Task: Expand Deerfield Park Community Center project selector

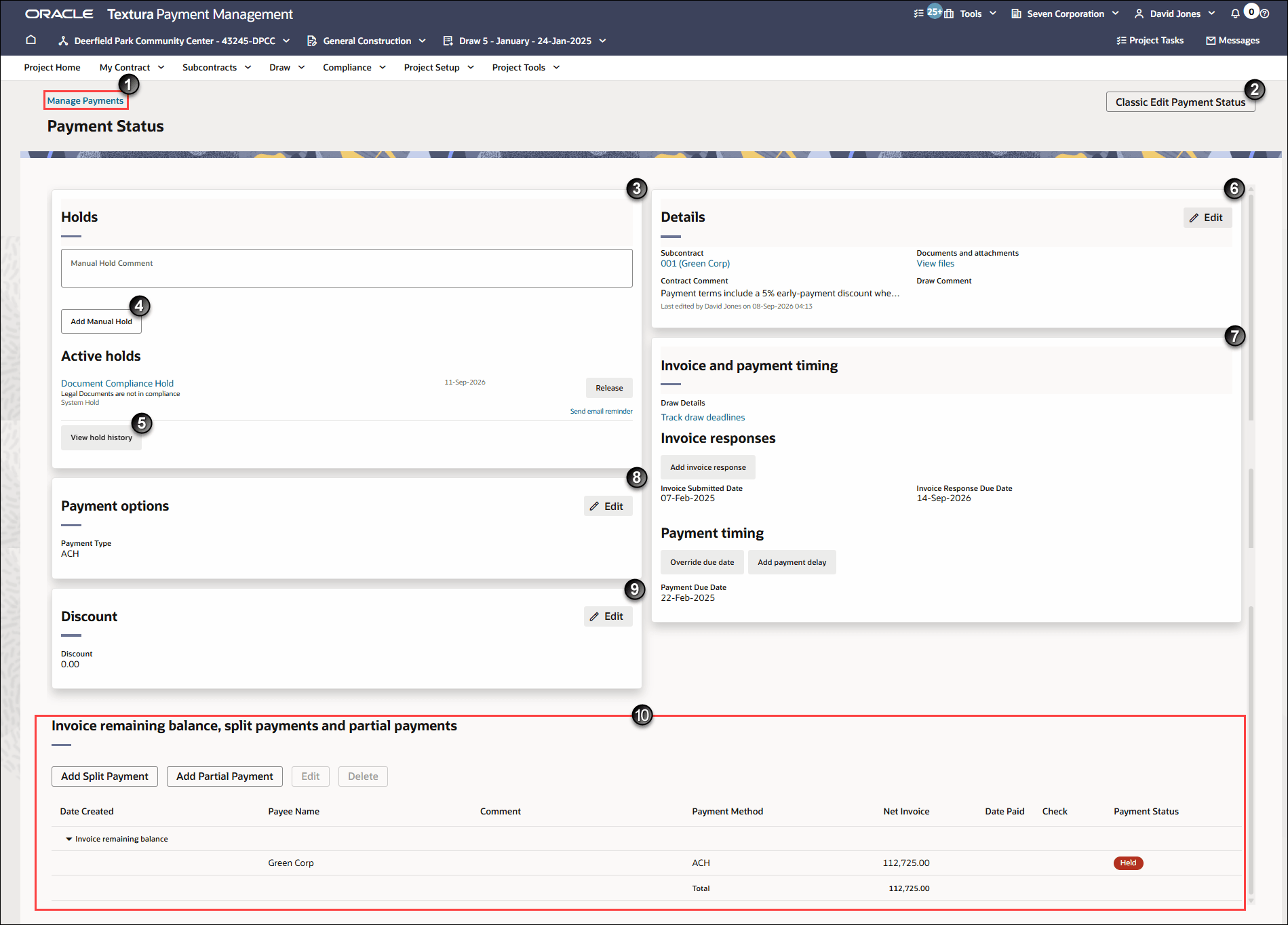Action: [286, 41]
